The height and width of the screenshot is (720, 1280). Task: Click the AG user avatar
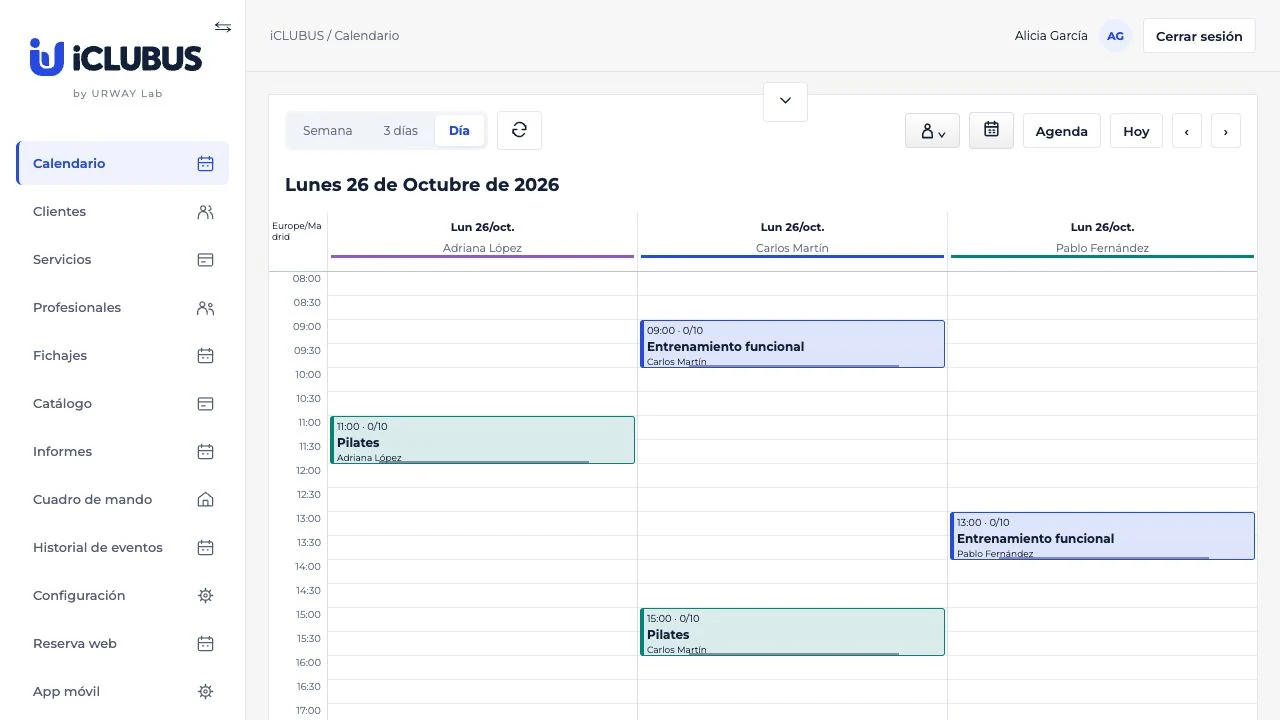[x=1115, y=36]
